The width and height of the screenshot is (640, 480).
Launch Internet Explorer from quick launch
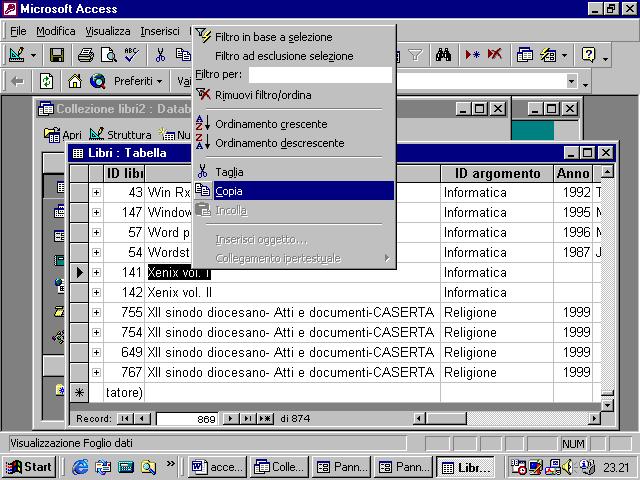tap(80, 467)
